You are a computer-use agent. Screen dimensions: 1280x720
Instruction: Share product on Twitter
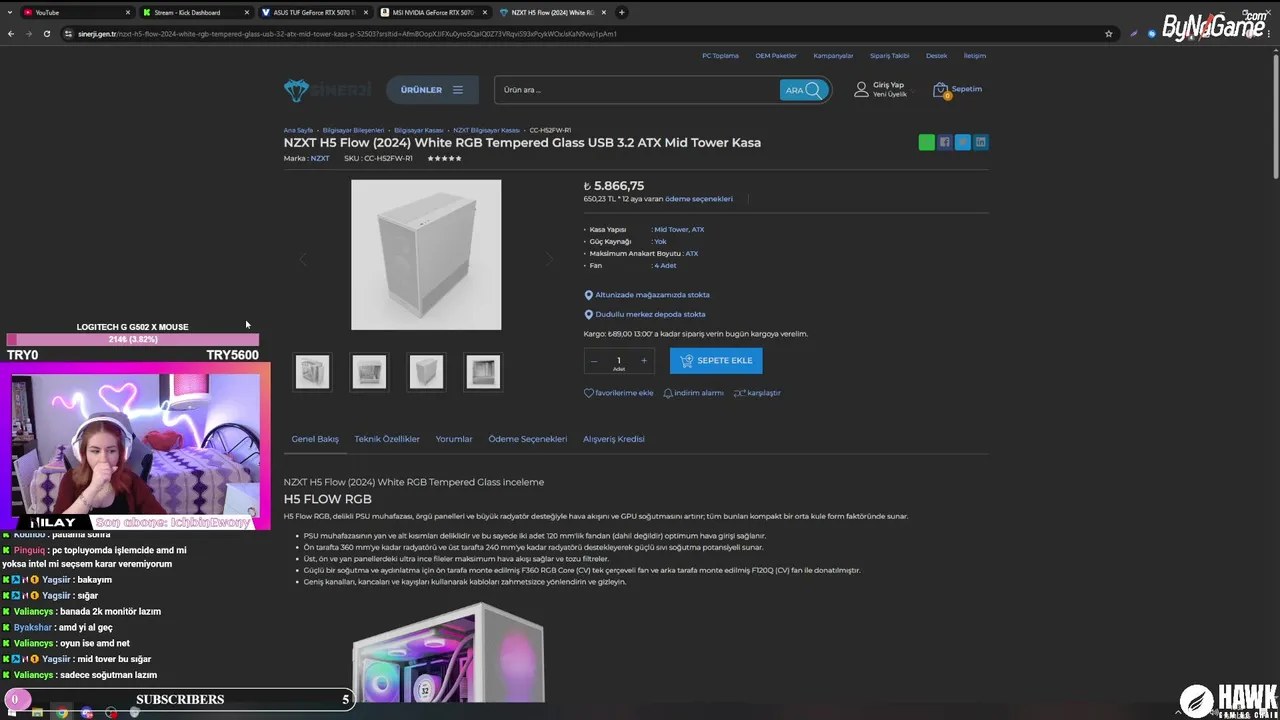pyautogui.click(x=963, y=142)
